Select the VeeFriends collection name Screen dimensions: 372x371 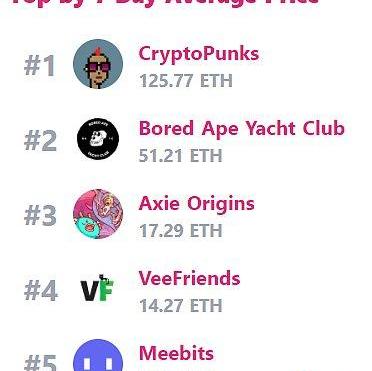[x=189, y=278]
